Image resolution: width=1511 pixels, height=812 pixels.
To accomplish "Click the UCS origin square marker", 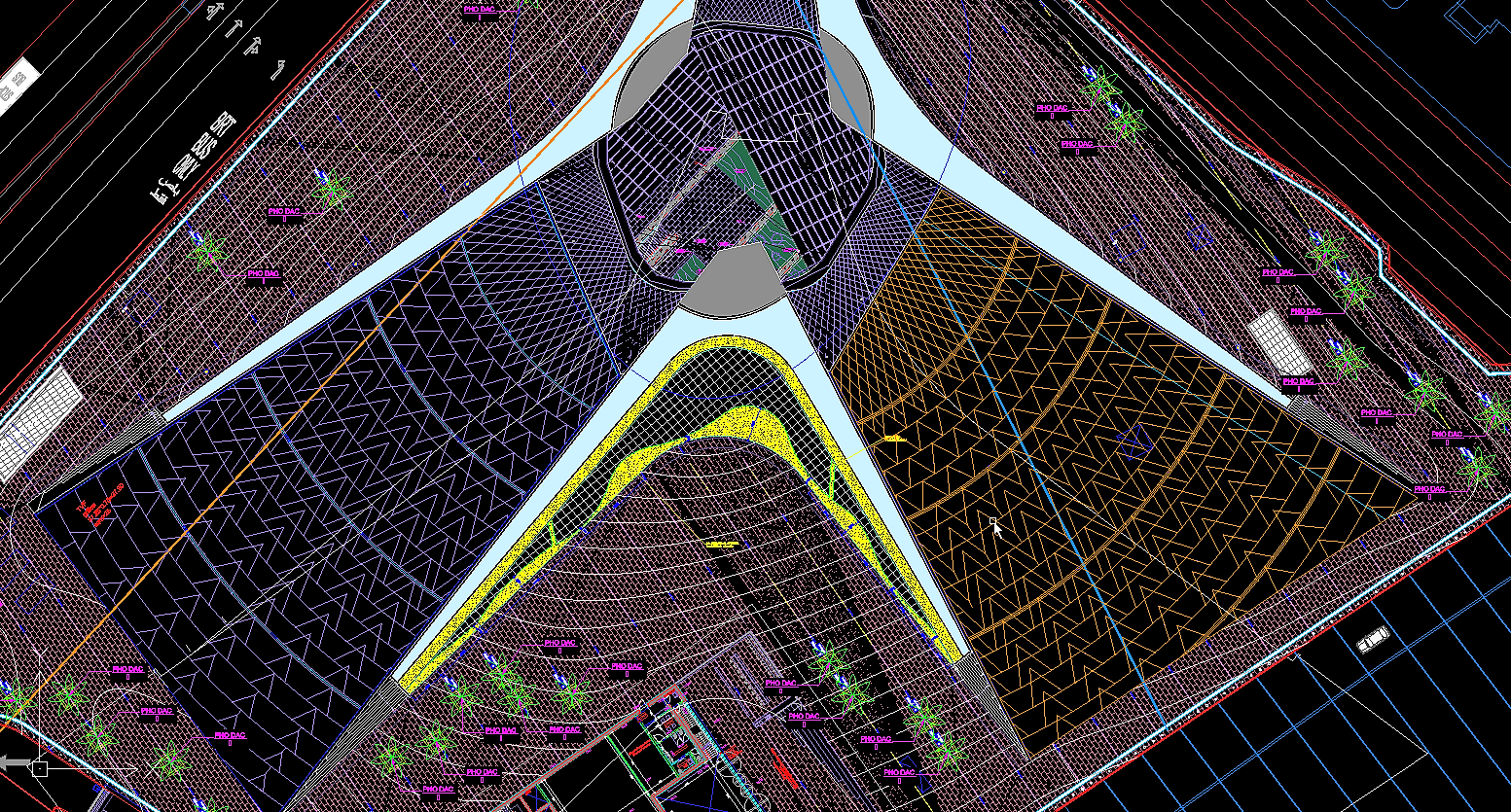I will tap(39, 769).
